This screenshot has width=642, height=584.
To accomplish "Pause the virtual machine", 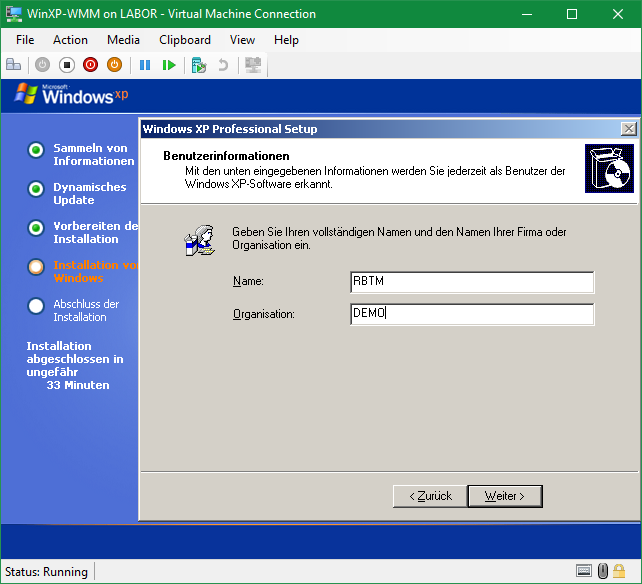I will coord(145,65).
